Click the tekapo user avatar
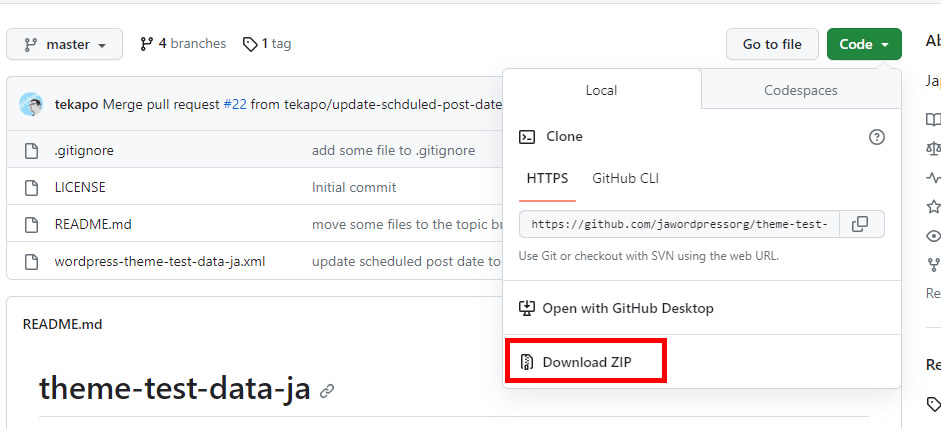The height and width of the screenshot is (429, 941). point(31,104)
